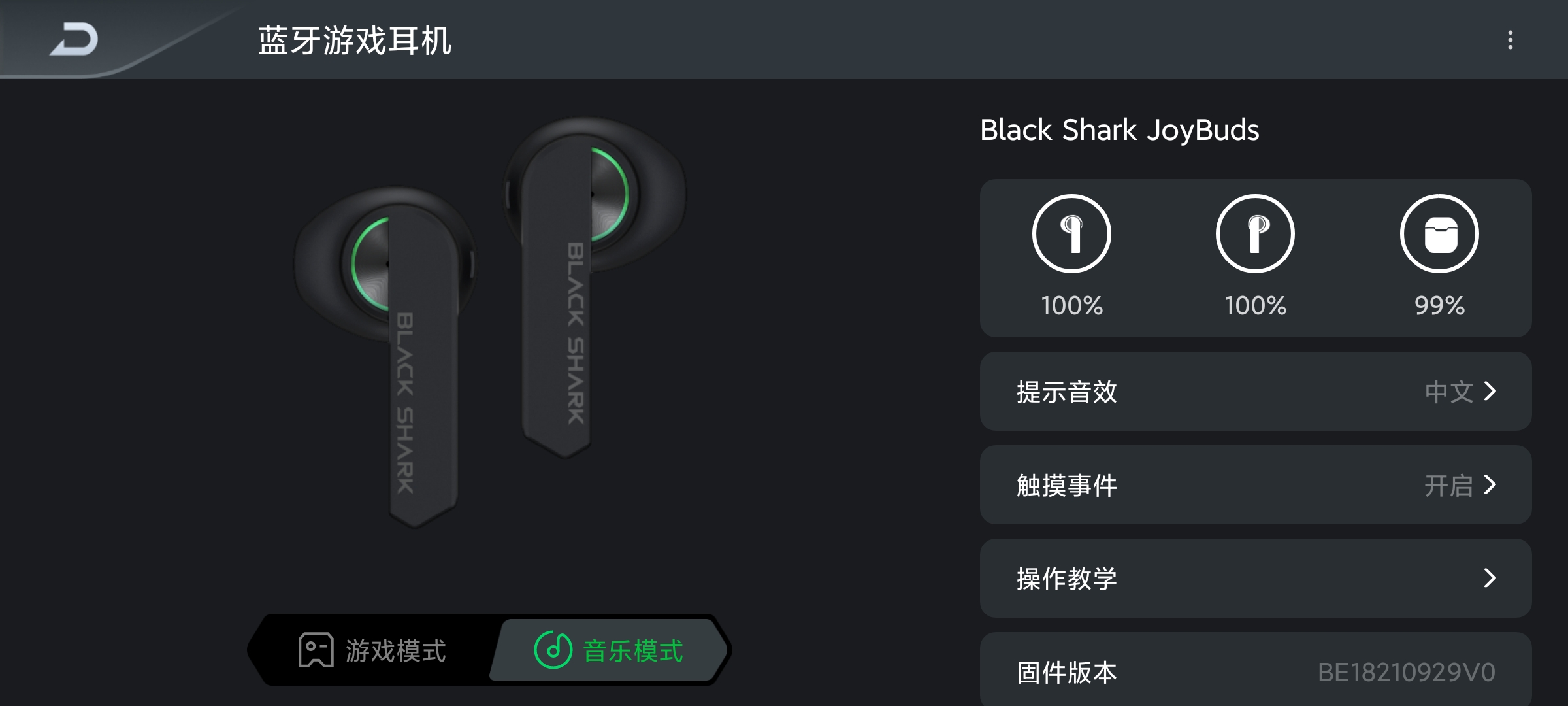Tap the charging case battery icon
This screenshot has width=1568, height=706.
pos(1439,233)
